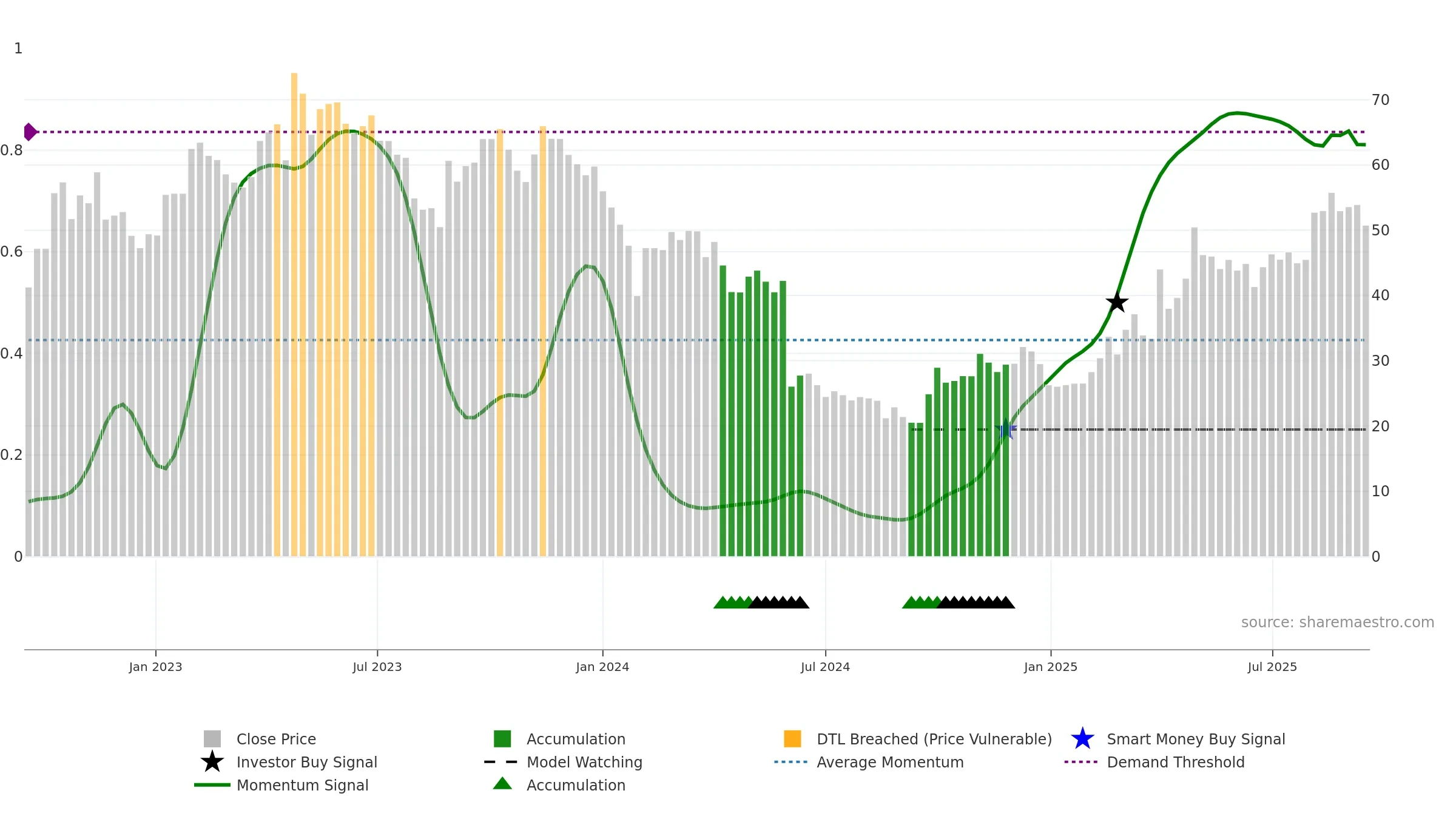
Task: Click the green Accumulation triangle legend icon
Action: 502,784
